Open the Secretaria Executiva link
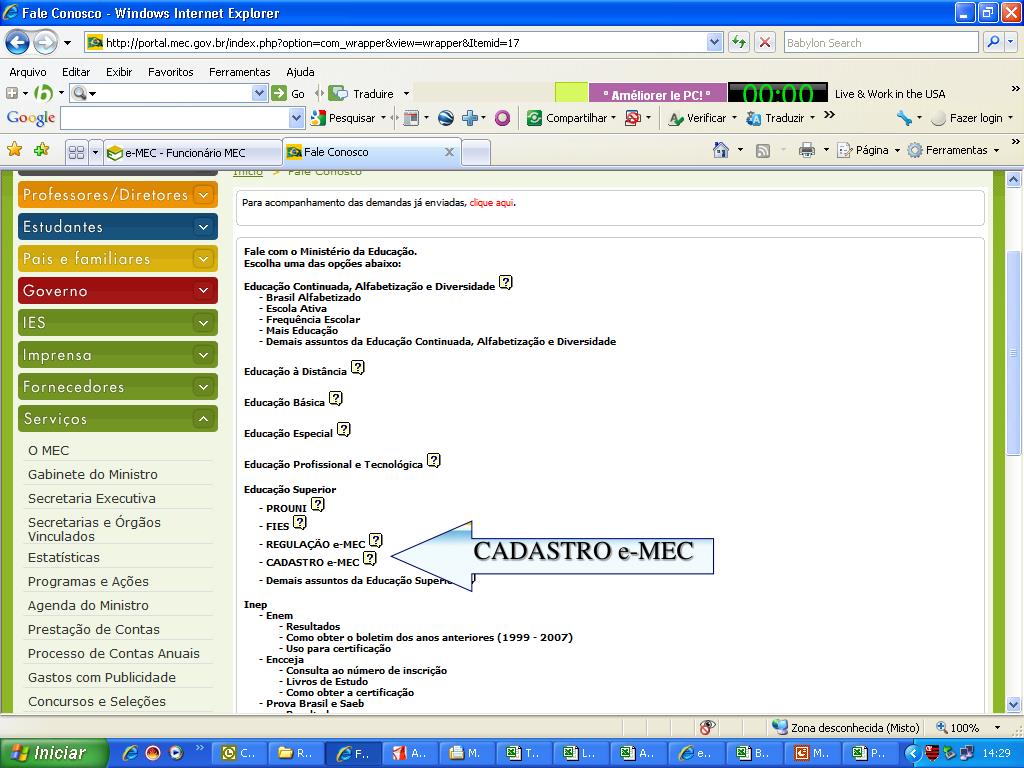The image size is (1024, 768). (91, 498)
